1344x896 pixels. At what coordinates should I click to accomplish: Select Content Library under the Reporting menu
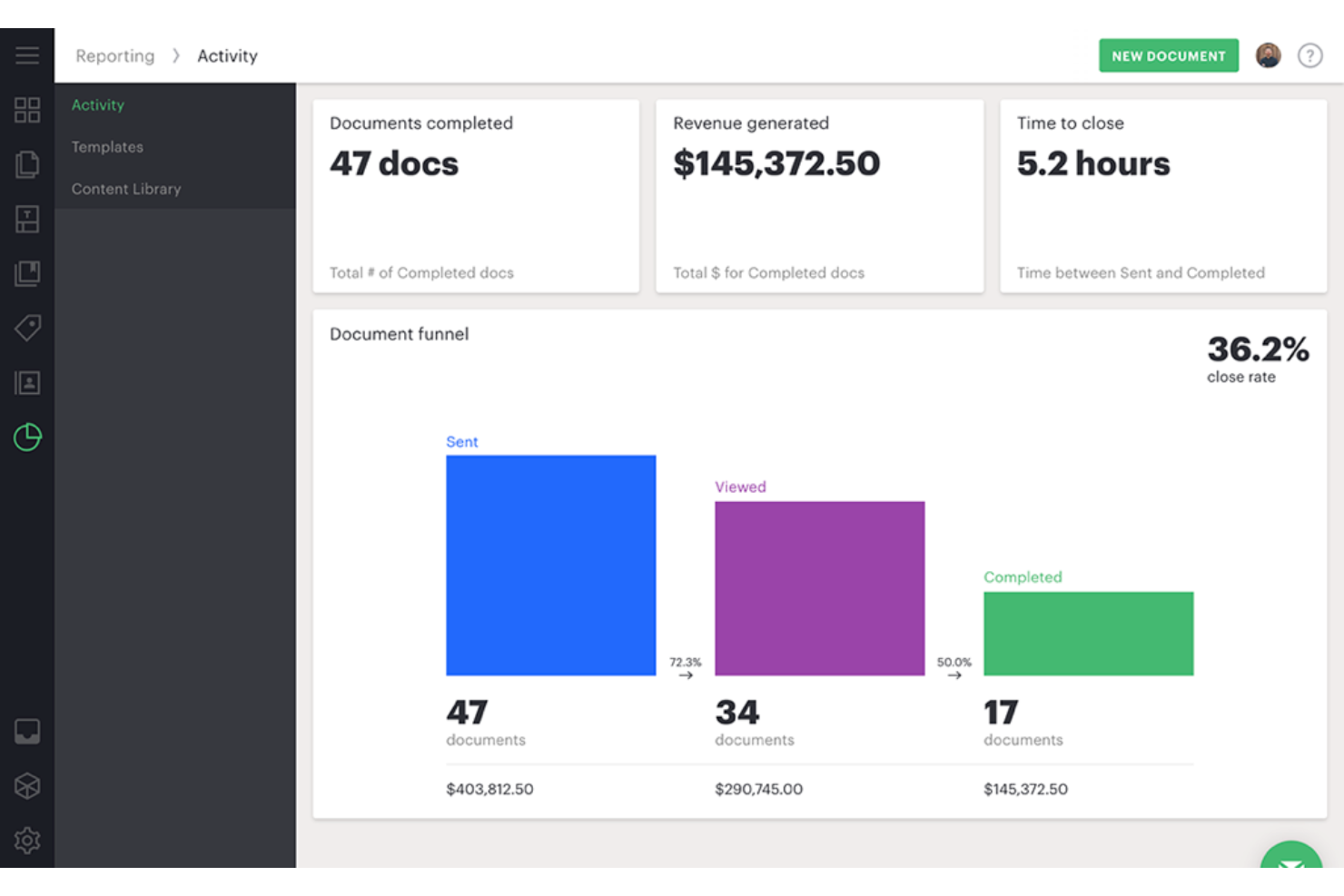(126, 189)
